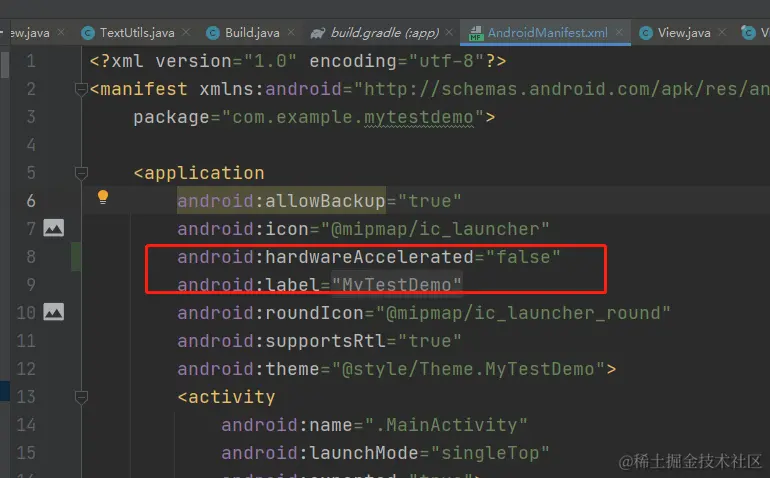Close the build.gradle (:app) tab

(449, 32)
